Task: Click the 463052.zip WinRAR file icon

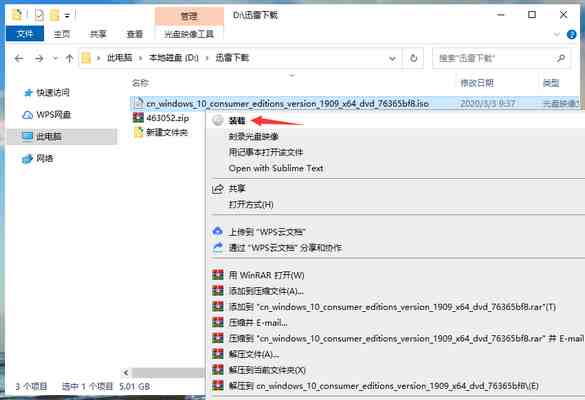Action: coord(138,118)
